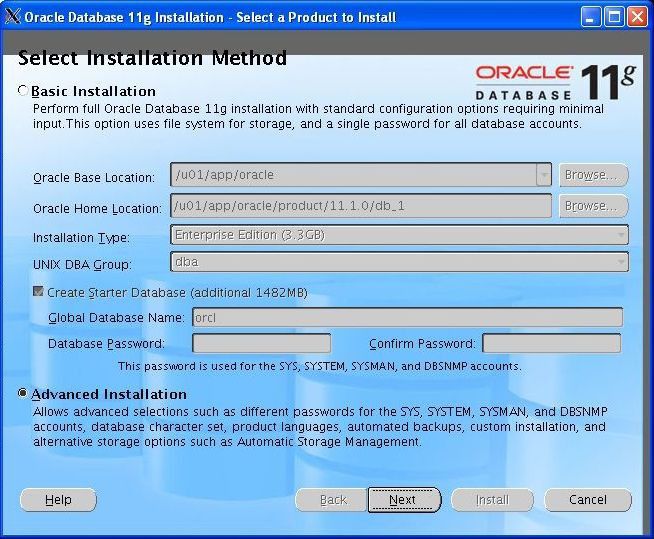The height and width of the screenshot is (539, 654).
Task: Open the UNIX DBA Group dropdown
Action: pos(399,262)
